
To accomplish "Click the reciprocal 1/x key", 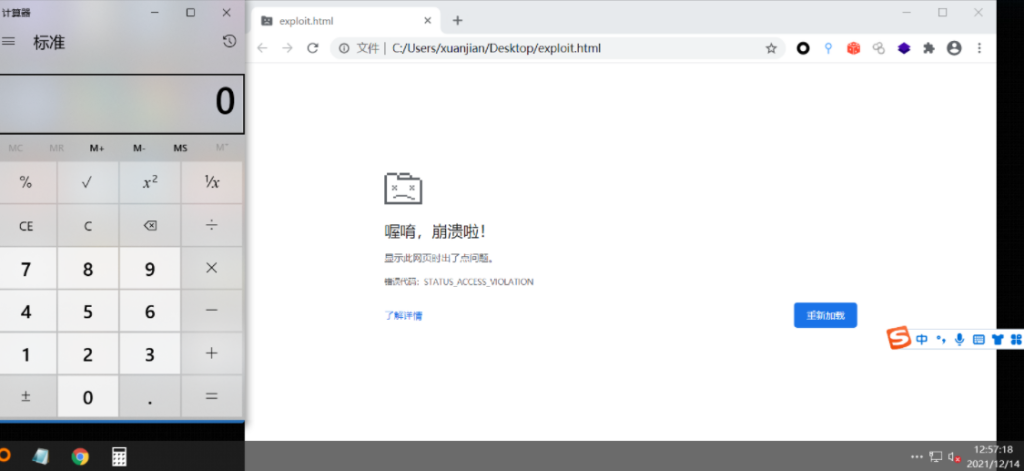I will tap(212, 182).
